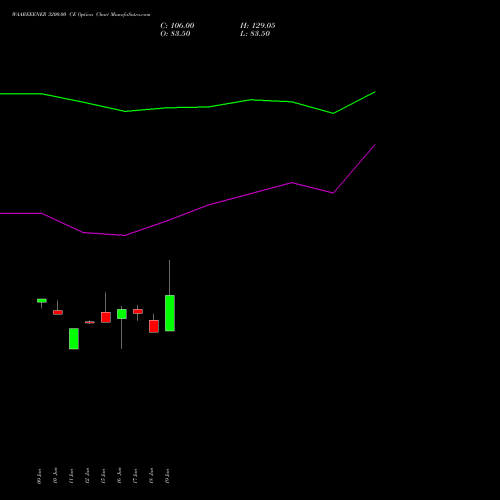Click the low value 'L: 83.50'
The width and height of the screenshot is (500, 500).
point(255,34)
